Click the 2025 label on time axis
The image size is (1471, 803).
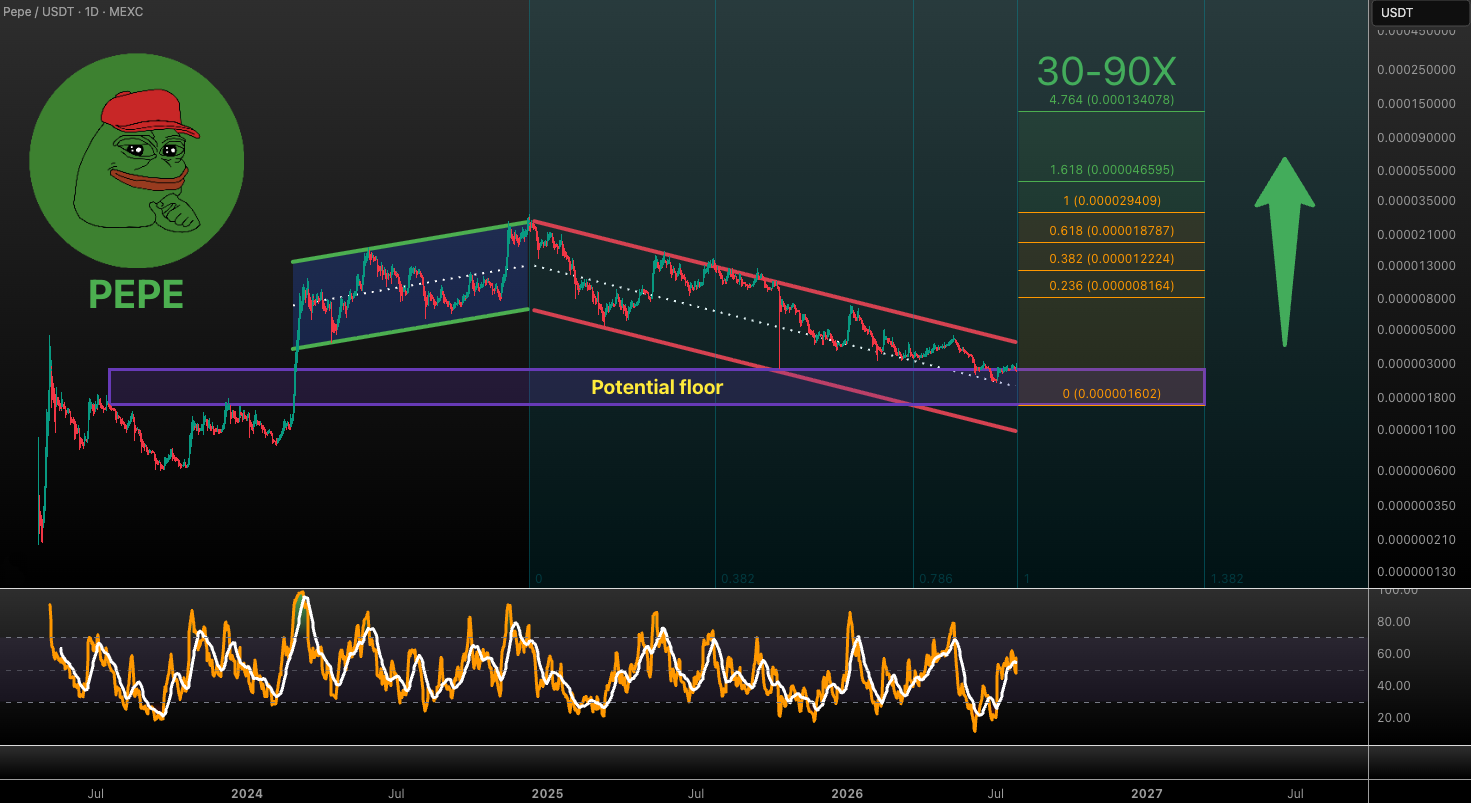coord(547,793)
